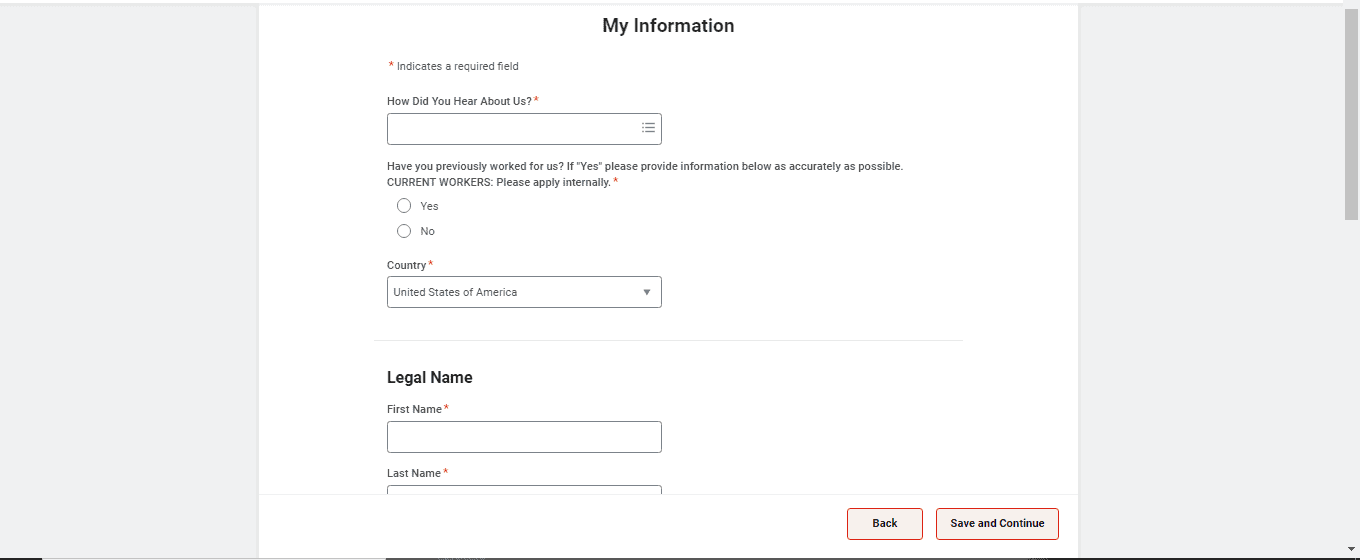
Task: Click the Last Name label
Action: [x=414, y=473]
